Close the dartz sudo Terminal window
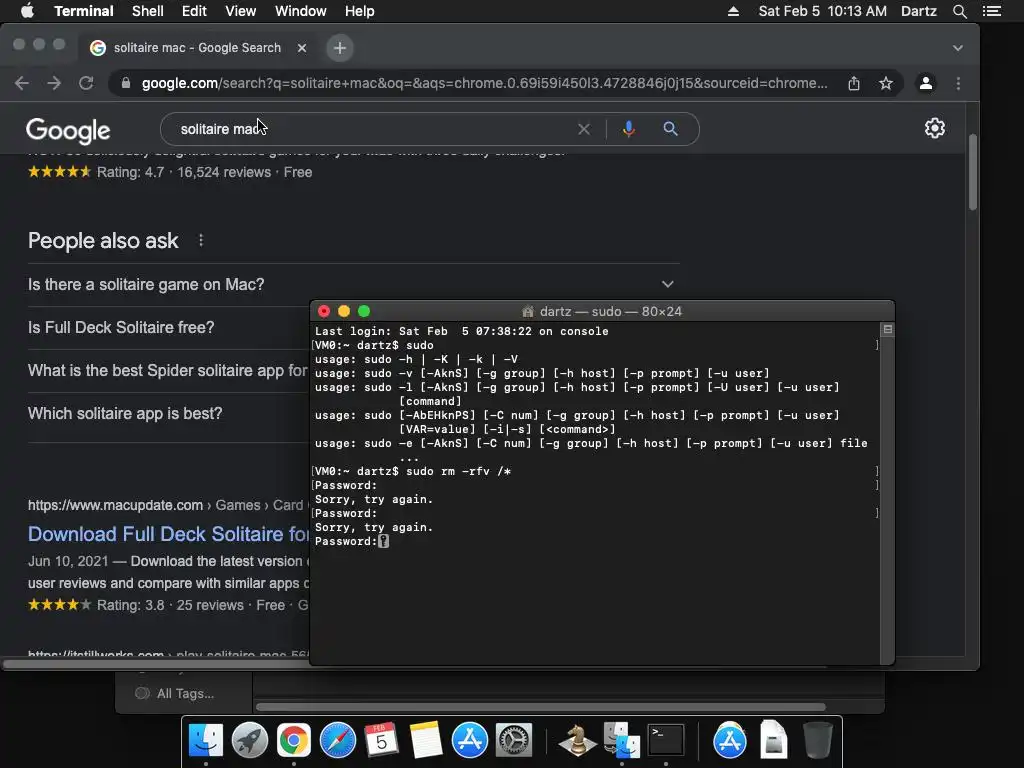The height and width of the screenshot is (768, 1024). coord(323,311)
